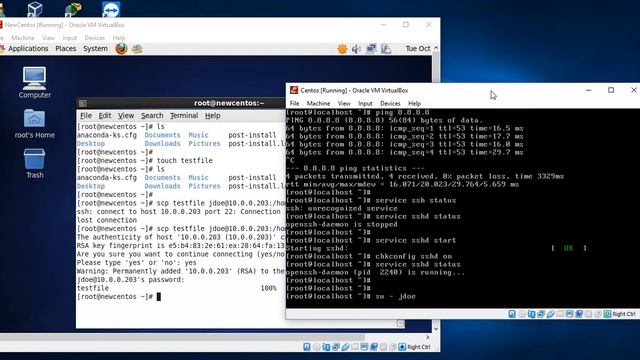The height and width of the screenshot is (360, 640).
Task: Click display indicator in NewCentos status bar
Action: pyautogui.click(x=364, y=347)
